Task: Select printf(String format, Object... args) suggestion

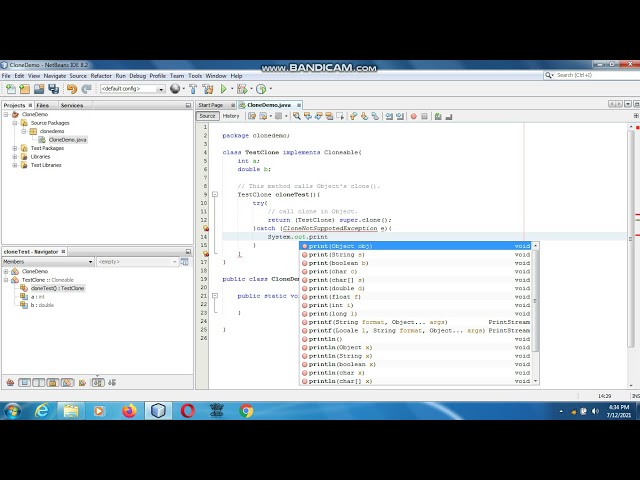Action: pos(416,322)
